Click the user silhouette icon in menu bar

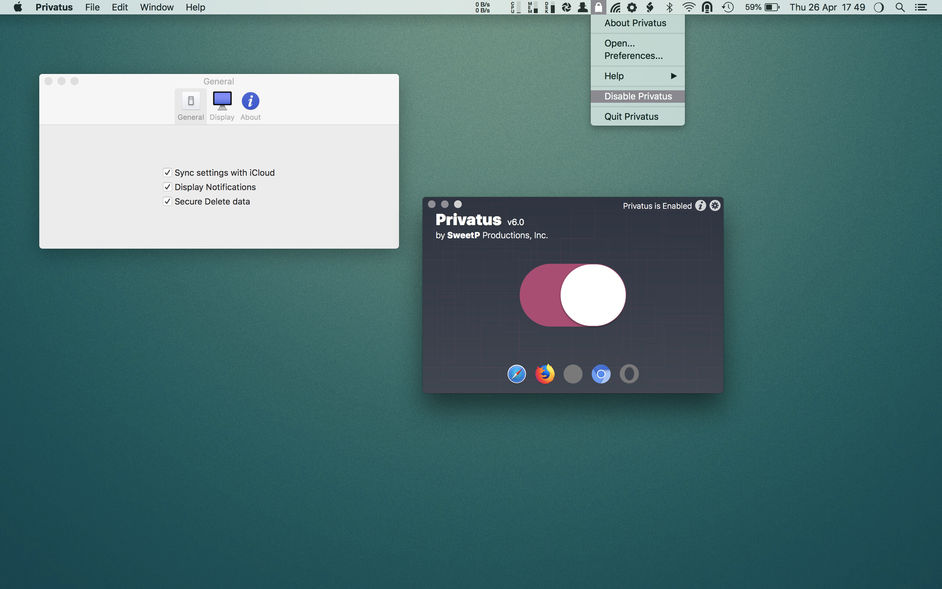[x=582, y=7]
